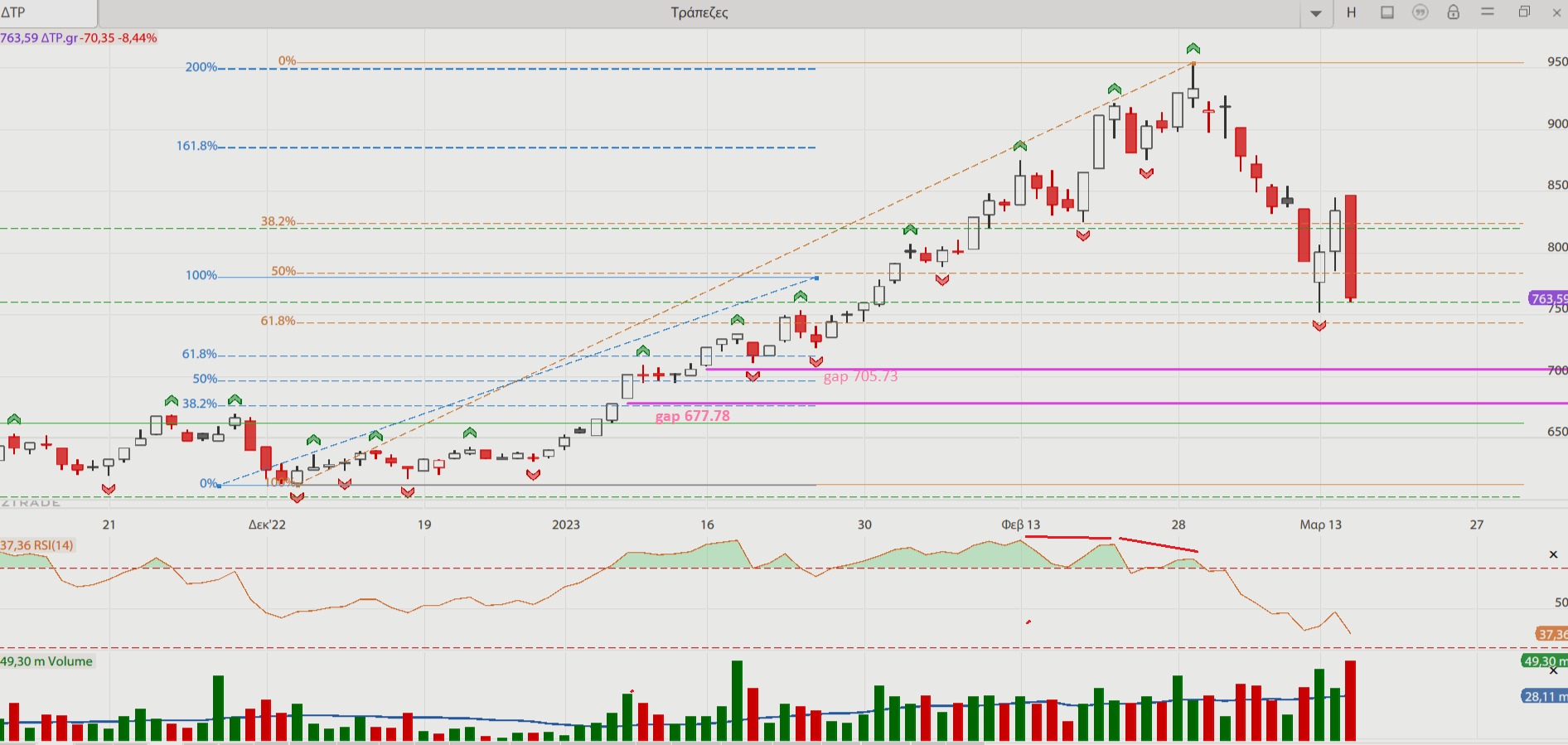Click the 161.8% Fibonacci extension label
The height and width of the screenshot is (745, 1568).
[x=196, y=146]
